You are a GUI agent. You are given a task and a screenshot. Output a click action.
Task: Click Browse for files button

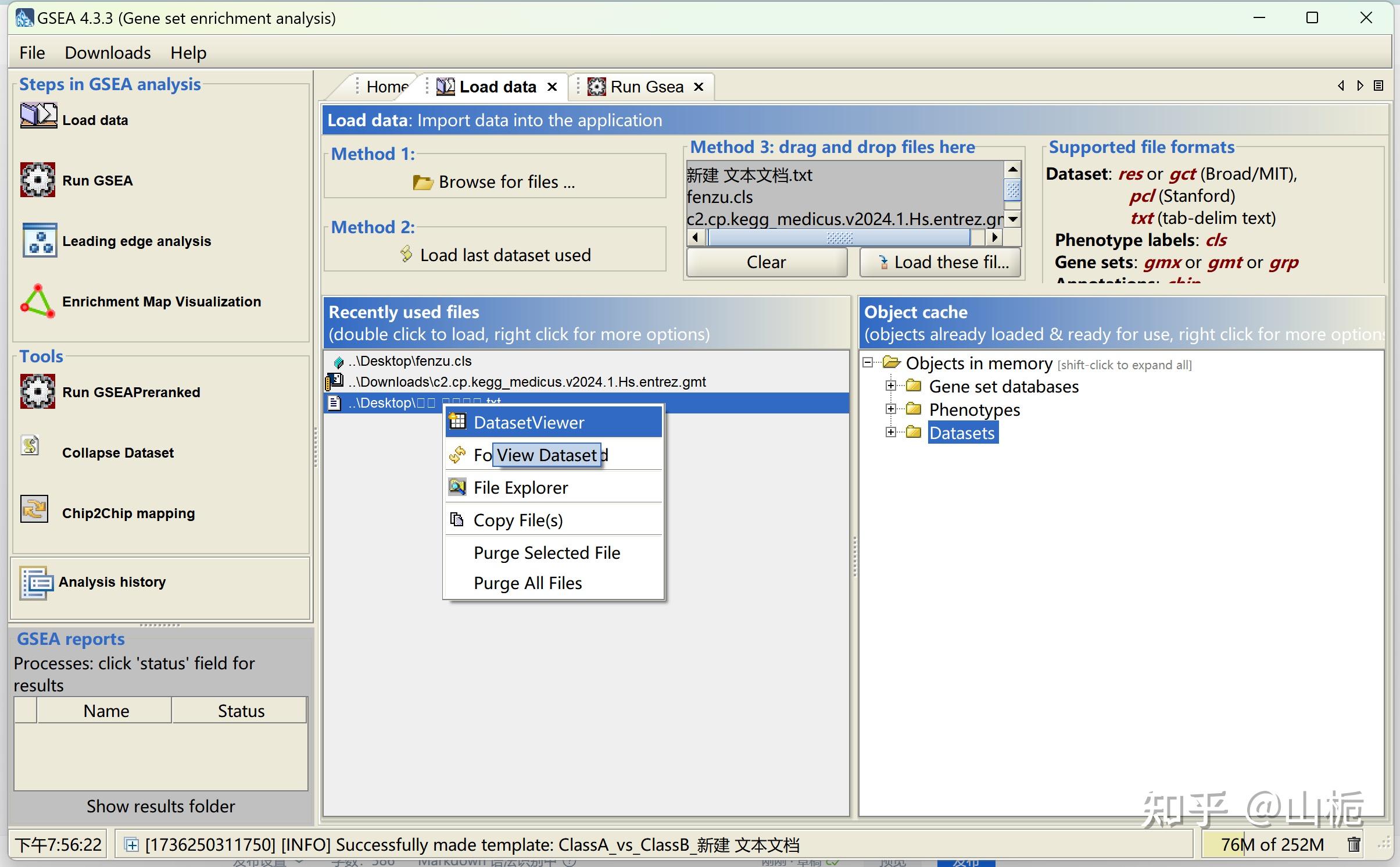pos(495,182)
